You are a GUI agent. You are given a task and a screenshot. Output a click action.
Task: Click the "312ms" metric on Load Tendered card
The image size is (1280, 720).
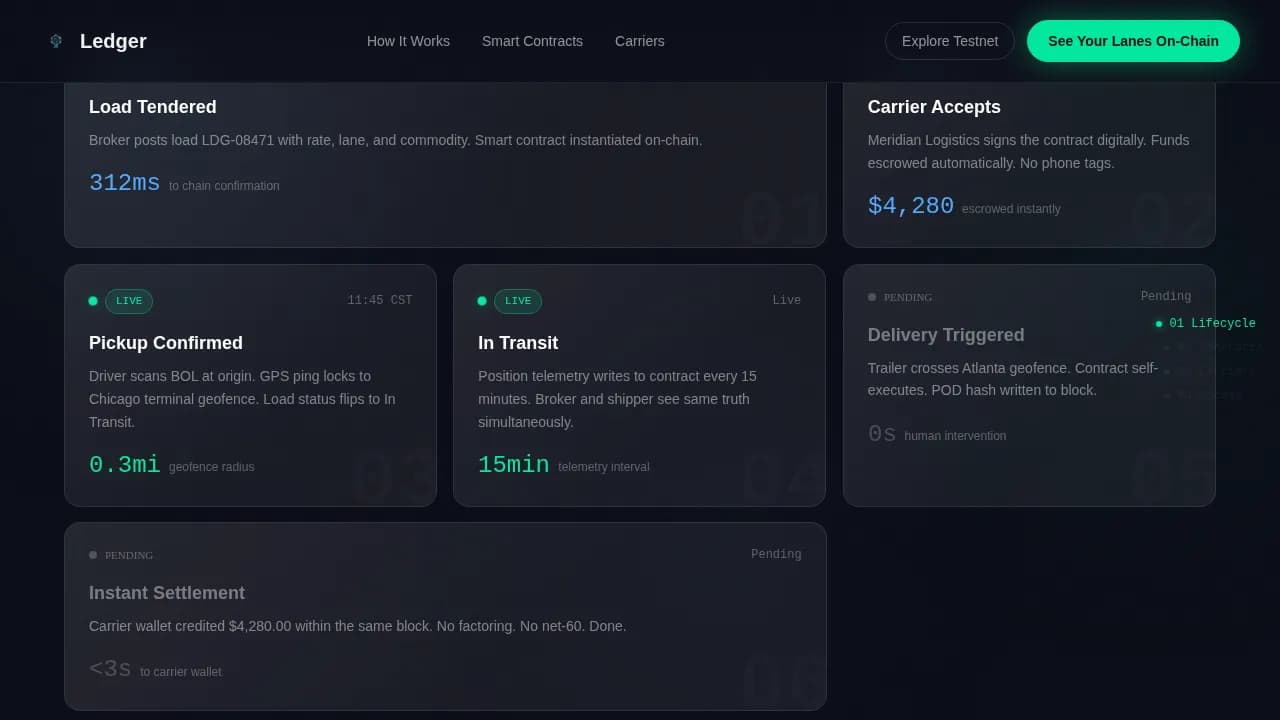tap(124, 183)
